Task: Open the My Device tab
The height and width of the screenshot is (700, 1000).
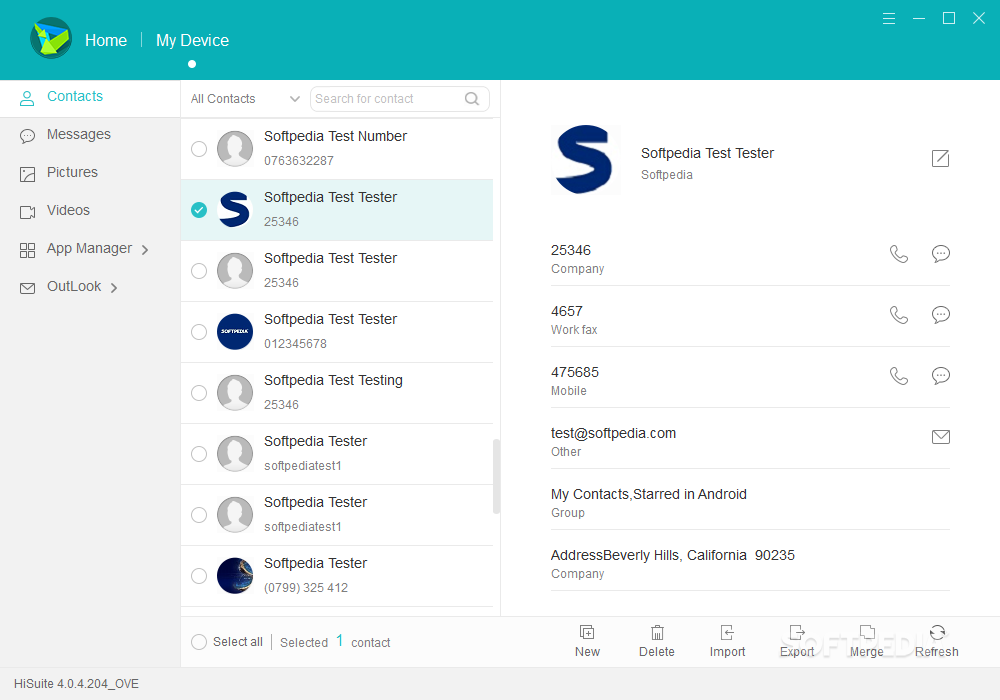Action: click(x=192, y=40)
